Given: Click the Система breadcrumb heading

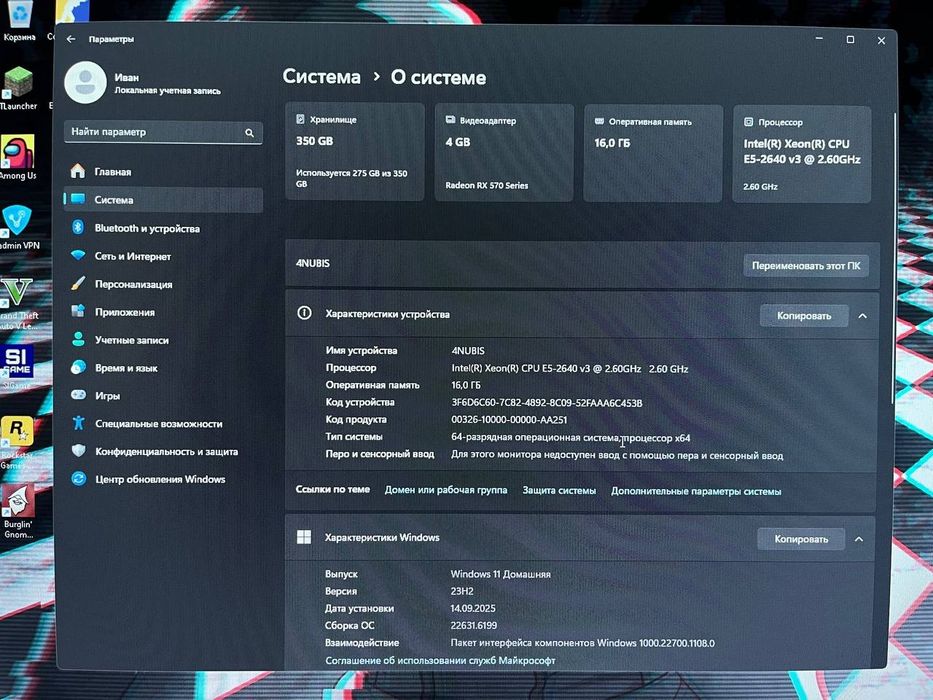Looking at the screenshot, I should click(321, 76).
